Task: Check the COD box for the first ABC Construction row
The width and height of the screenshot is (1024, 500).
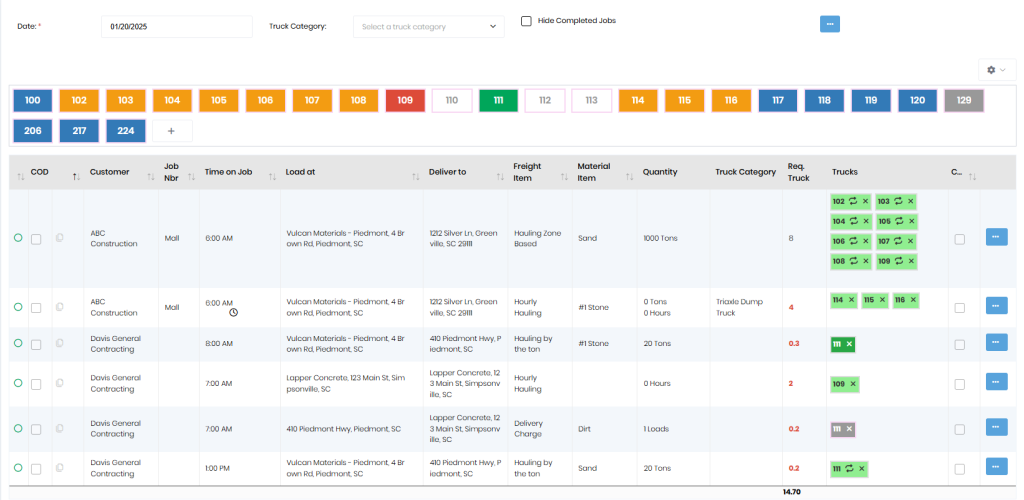Action: click(36, 239)
